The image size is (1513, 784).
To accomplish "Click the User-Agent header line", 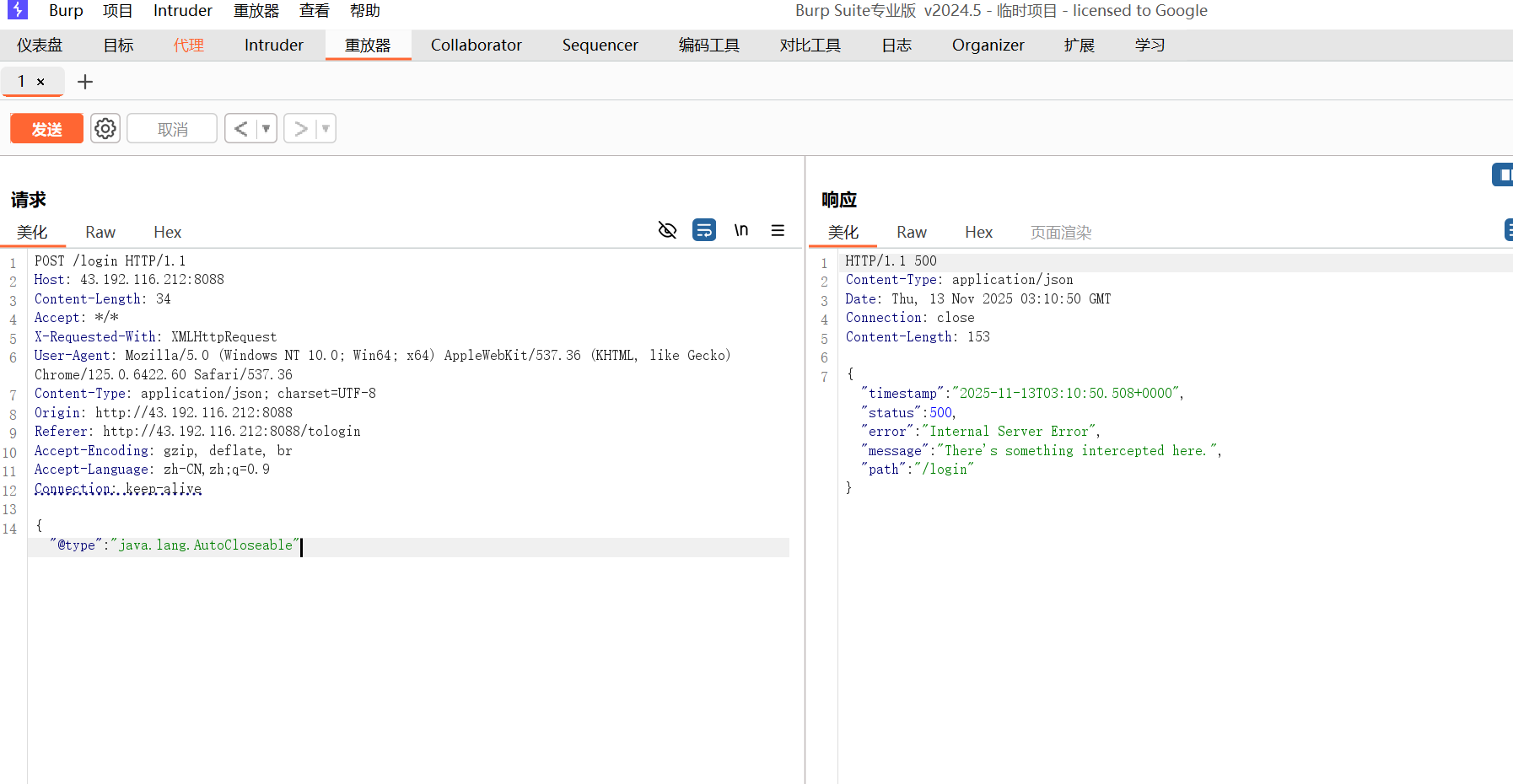I will [383, 364].
